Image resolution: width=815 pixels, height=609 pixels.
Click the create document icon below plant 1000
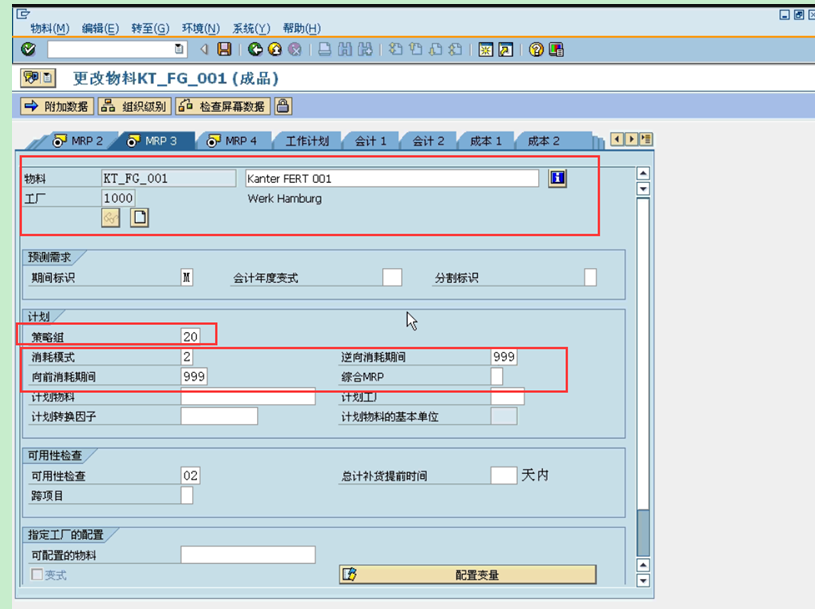click(139, 218)
